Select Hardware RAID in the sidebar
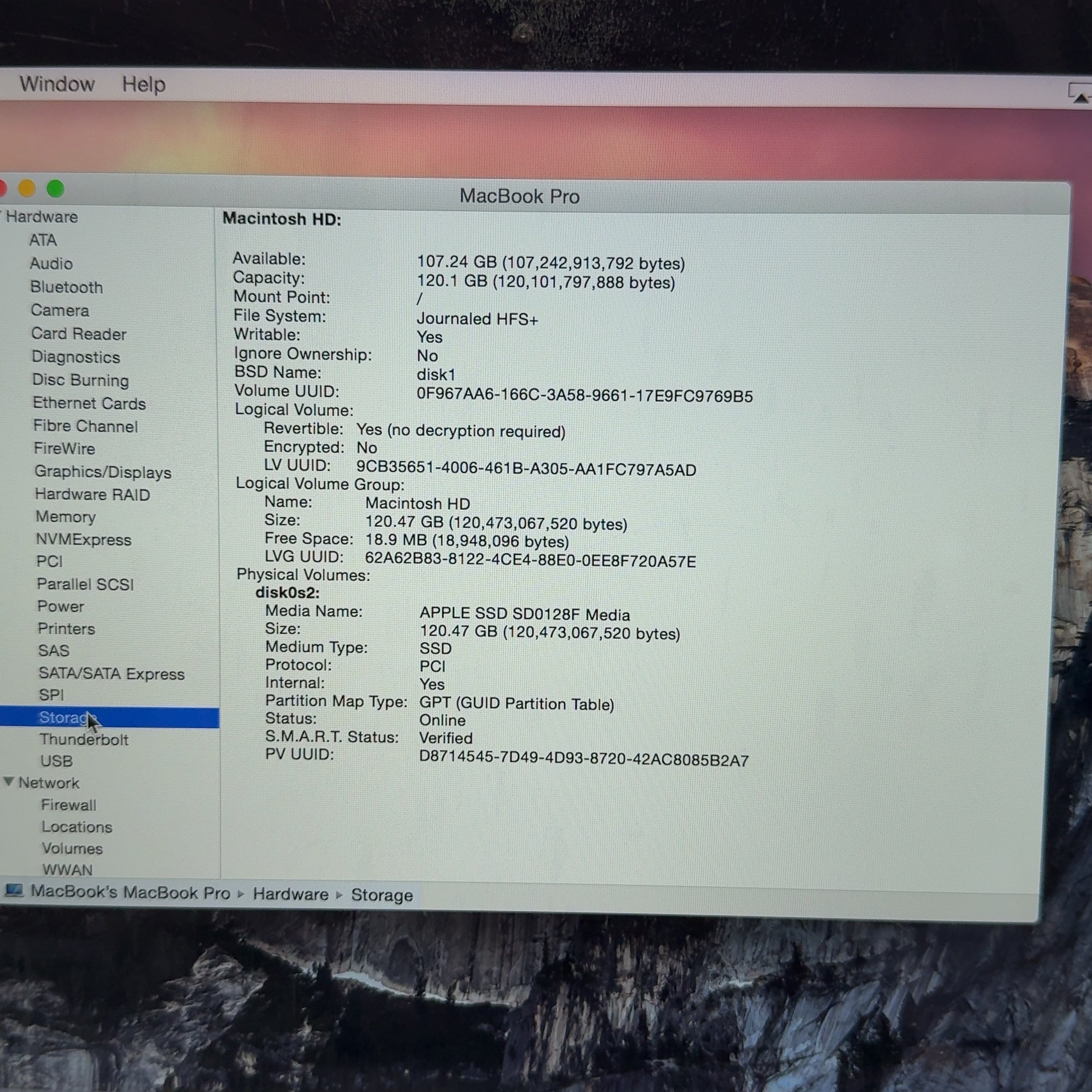 93,494
